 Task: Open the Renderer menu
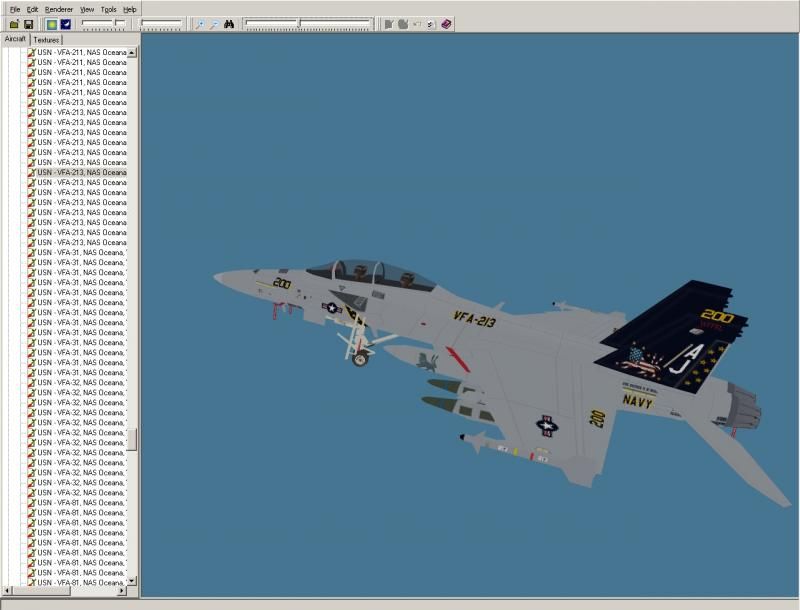pyautogui.click(x=59, y=9)
